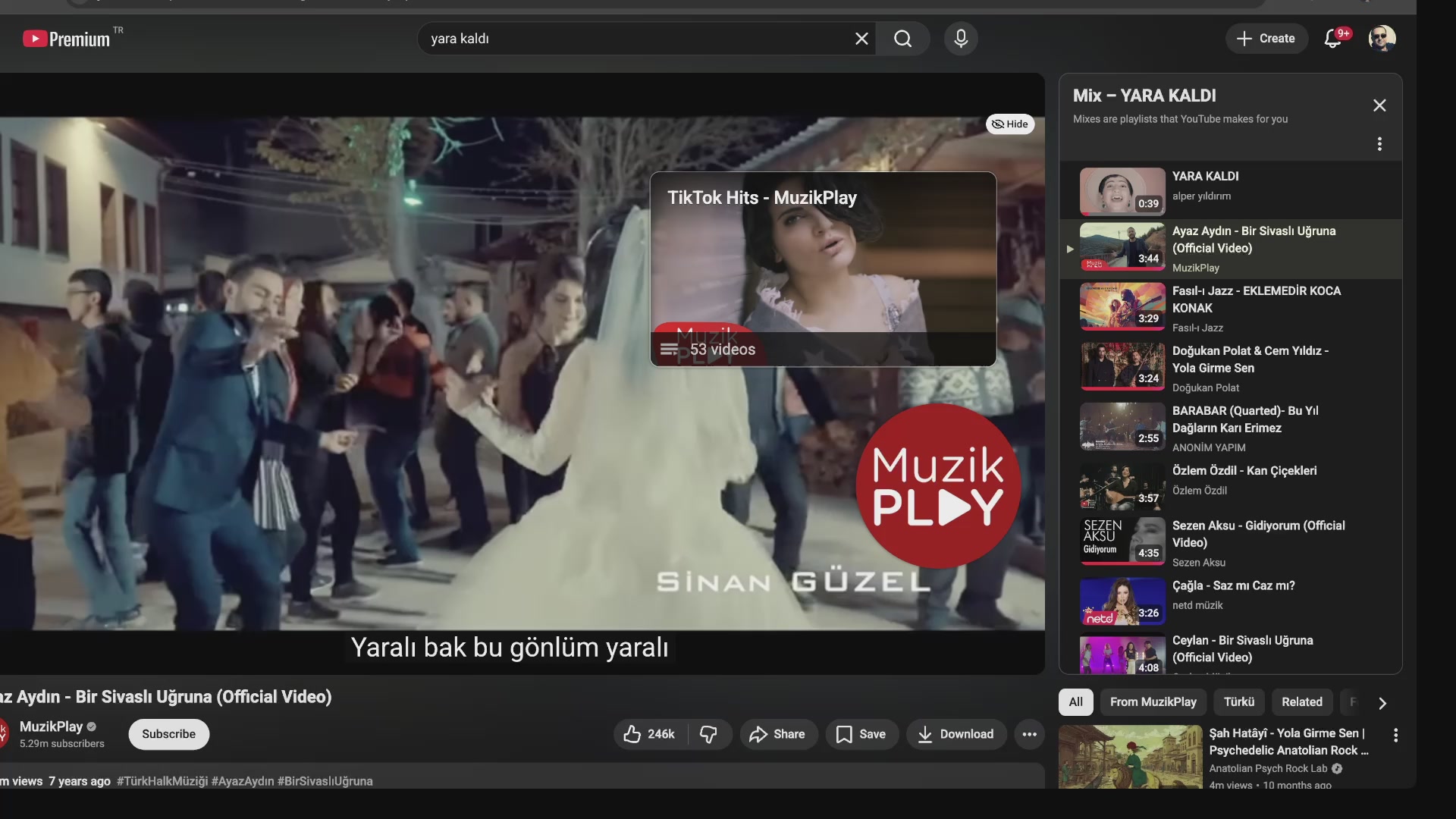Play Doğukan Polat & Cem Yıldız - Yola Girme Sen
This screenshot has width=1456, height=819.
tap(1230, 369)
